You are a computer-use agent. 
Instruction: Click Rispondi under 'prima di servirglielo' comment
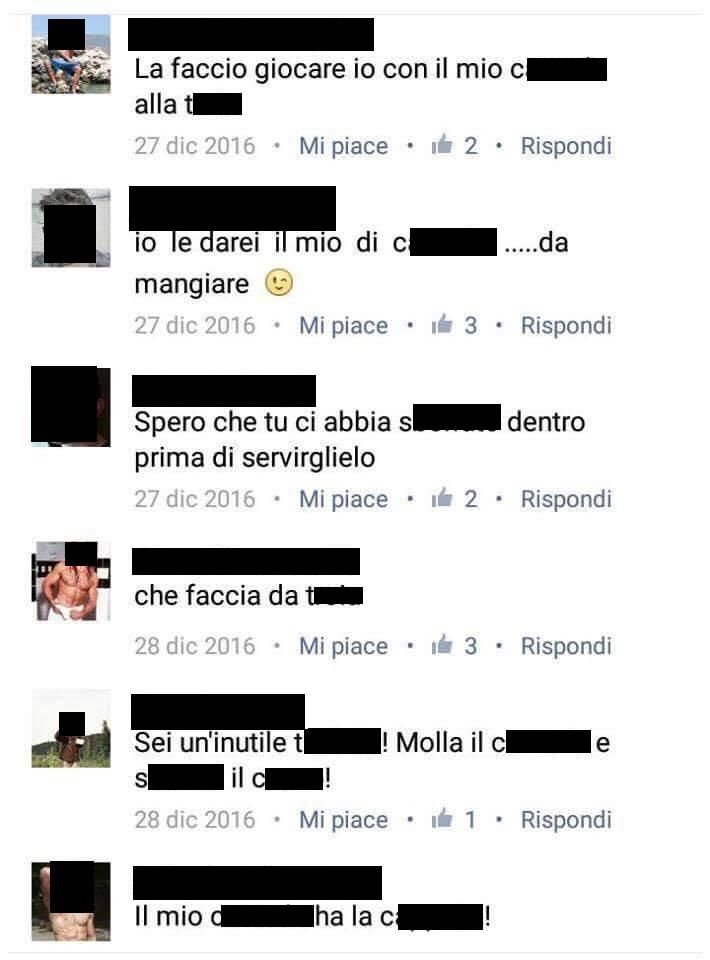click(566, 500)
